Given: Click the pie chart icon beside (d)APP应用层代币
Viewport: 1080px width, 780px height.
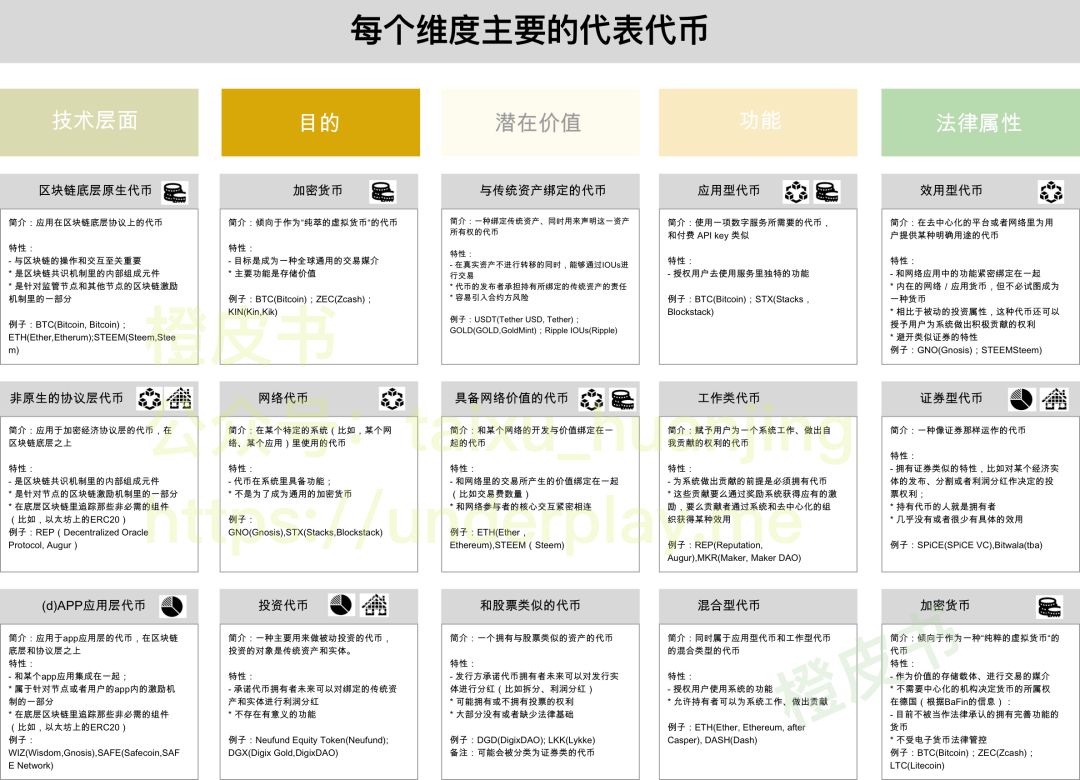Looking at the screenshot, I should pyautogui.click(x=172, y=606).
